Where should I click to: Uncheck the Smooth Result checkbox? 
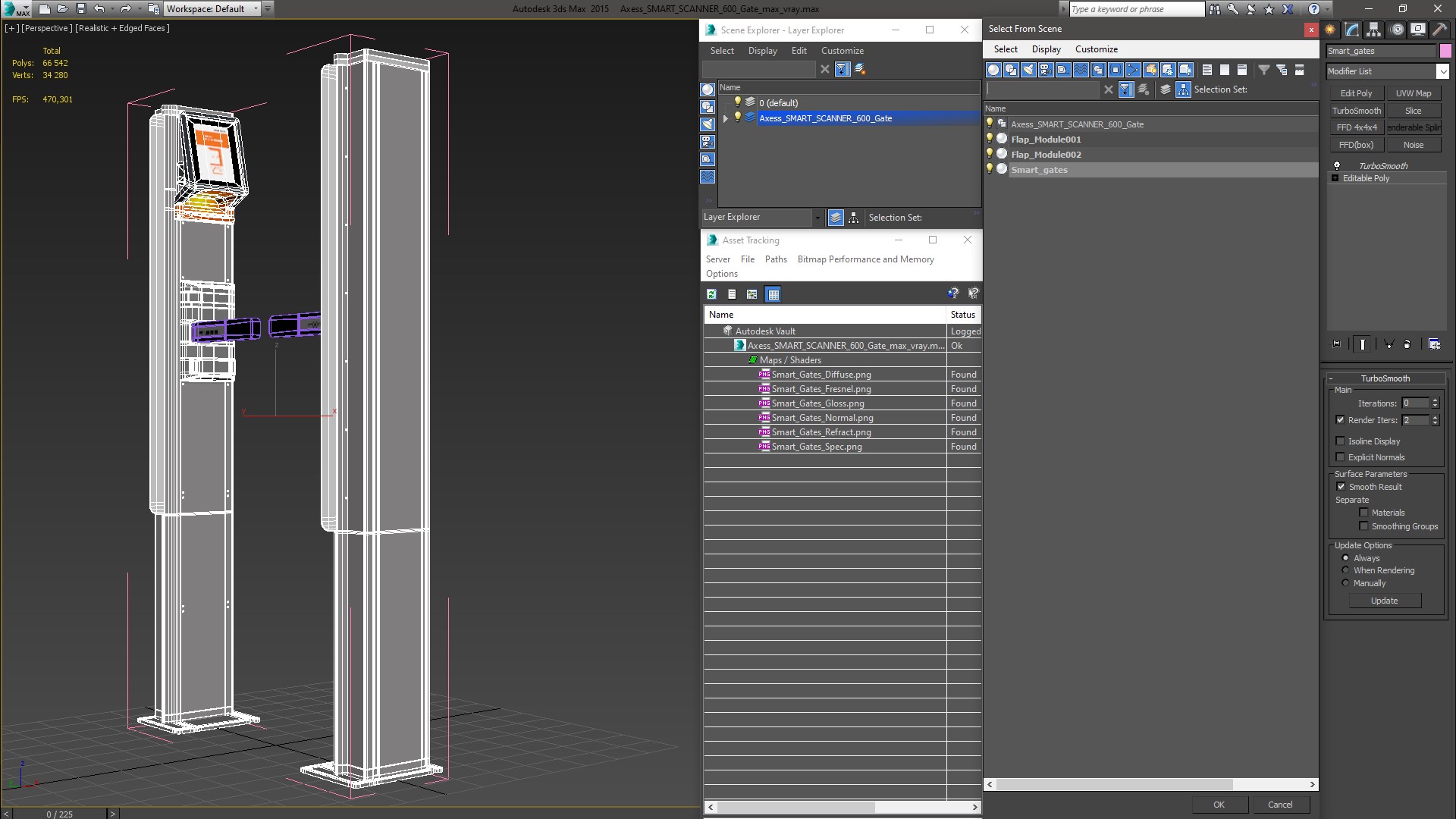coord(1340,487)
